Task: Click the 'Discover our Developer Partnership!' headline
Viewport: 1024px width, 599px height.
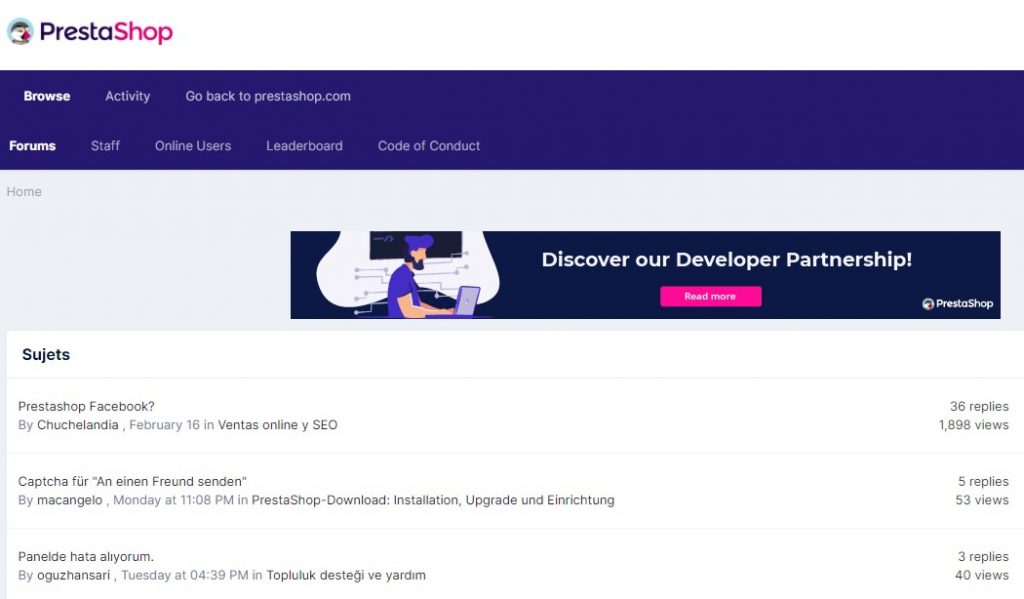Action: (x=726, y=259)
